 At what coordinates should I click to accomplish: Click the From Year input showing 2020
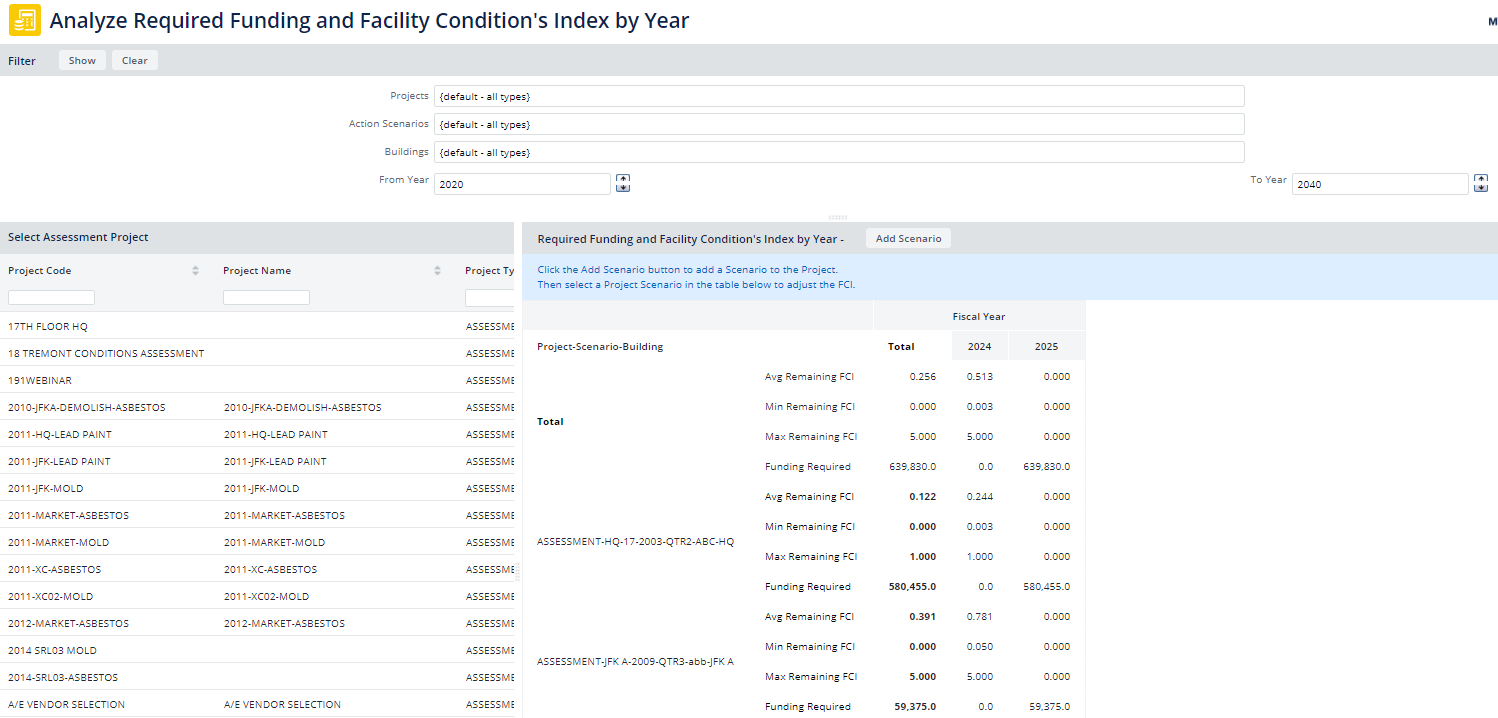(521, 183)
